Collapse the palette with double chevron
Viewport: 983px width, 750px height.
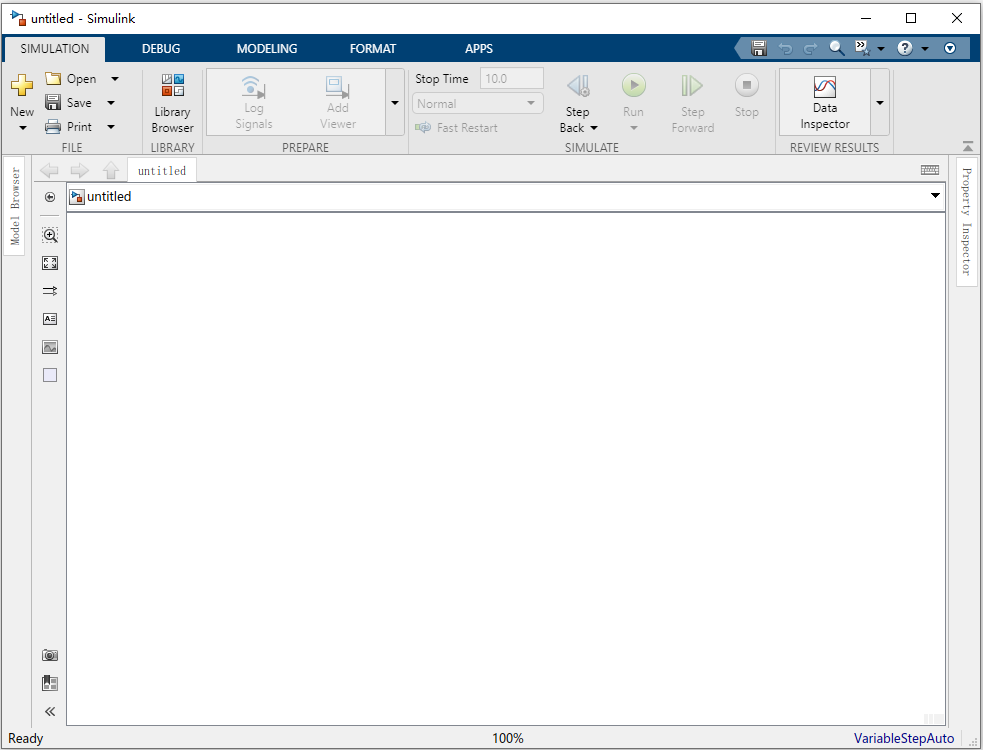tap(50, 711)
